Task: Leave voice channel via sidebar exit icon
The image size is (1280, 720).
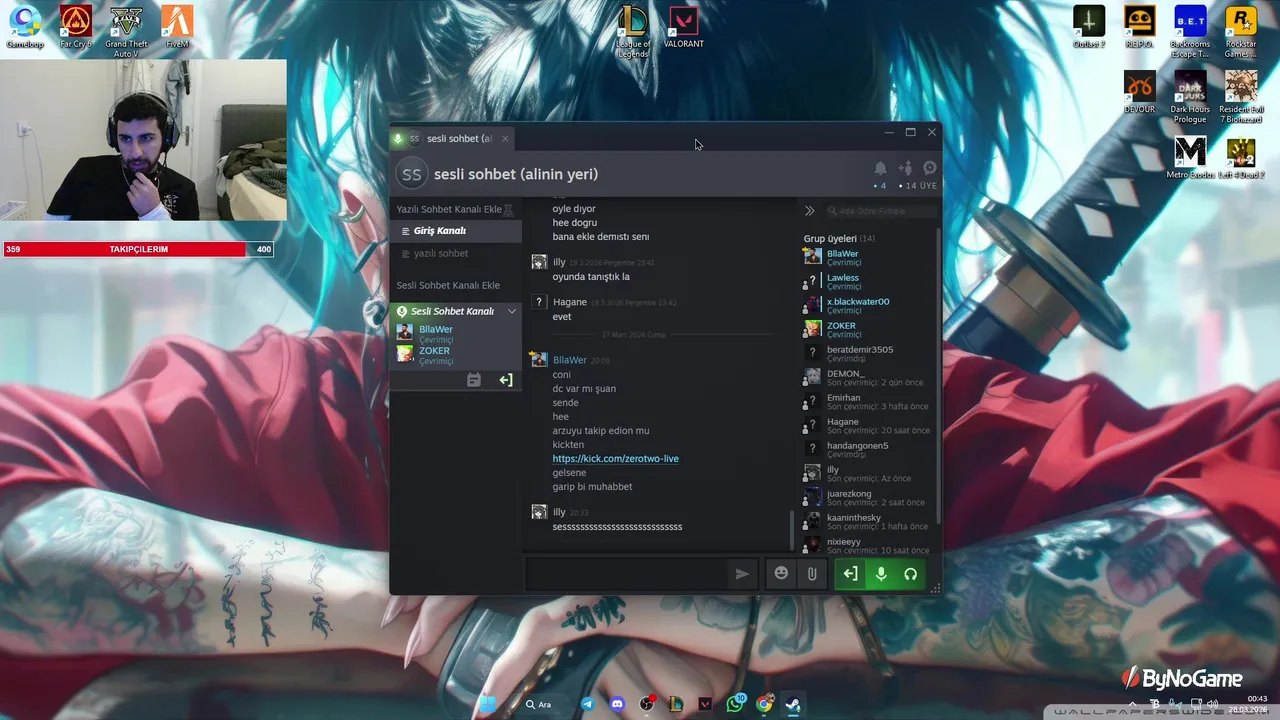Action: click(x=506, y=380)
